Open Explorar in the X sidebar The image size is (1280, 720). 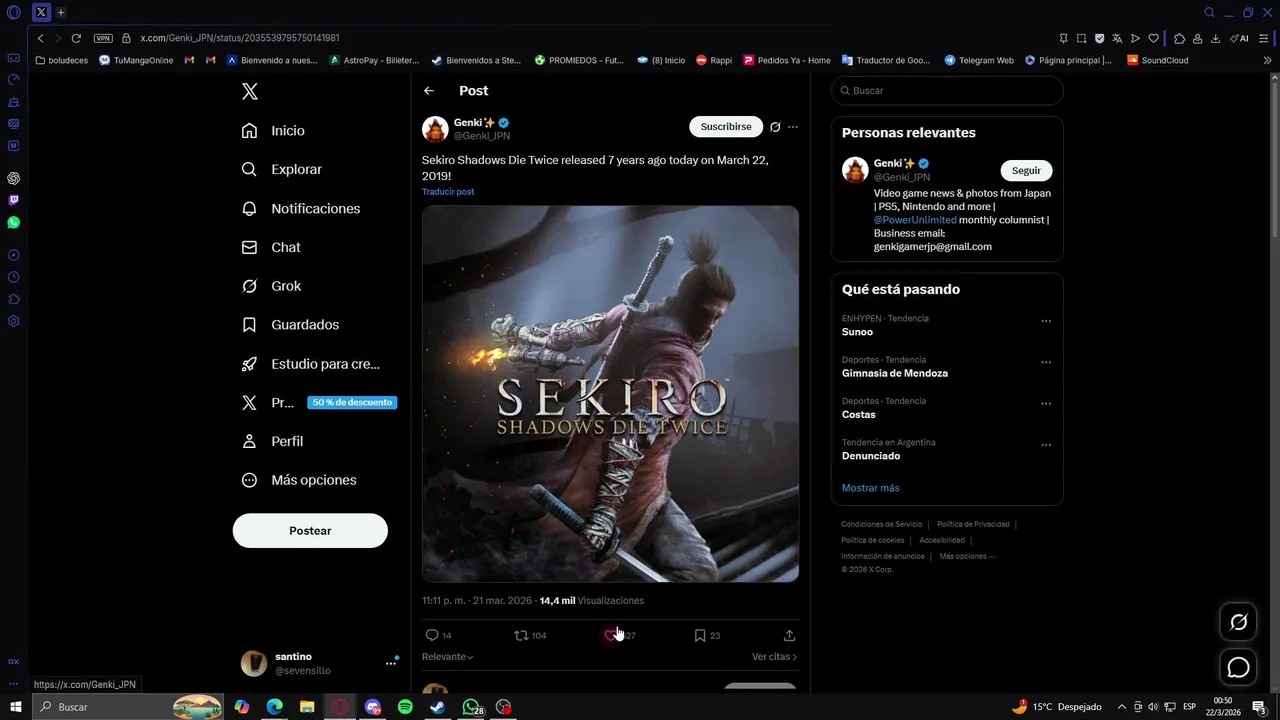pyautogui.click(x=282, y=170)
